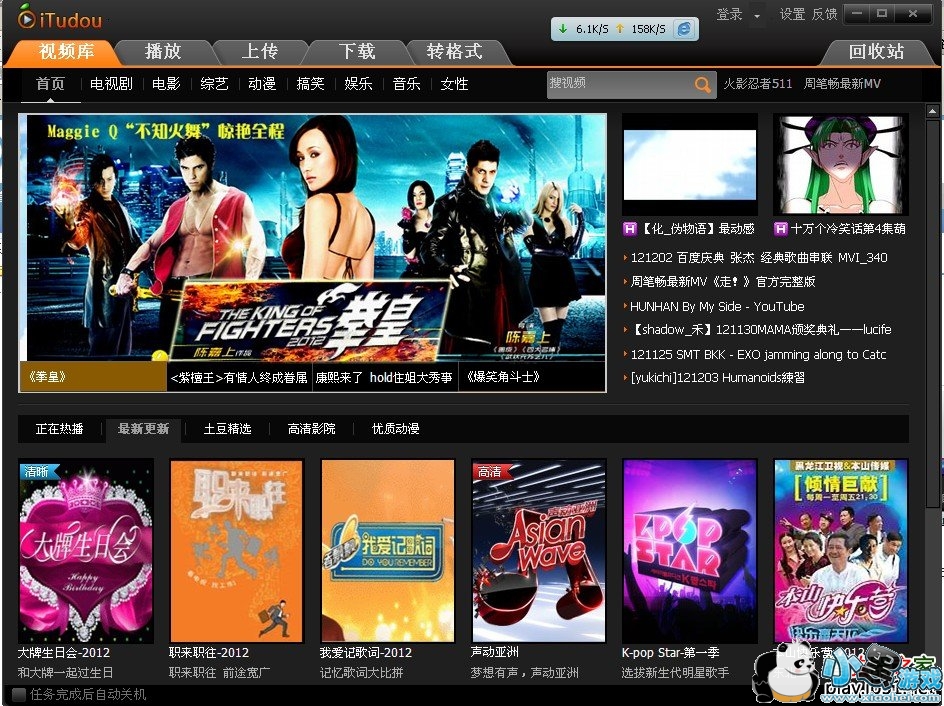Image resolution: width=944 pixels, height=706 pixels.
Task: Switch to 高清影院 tab
Action: (x=311, y=429)
